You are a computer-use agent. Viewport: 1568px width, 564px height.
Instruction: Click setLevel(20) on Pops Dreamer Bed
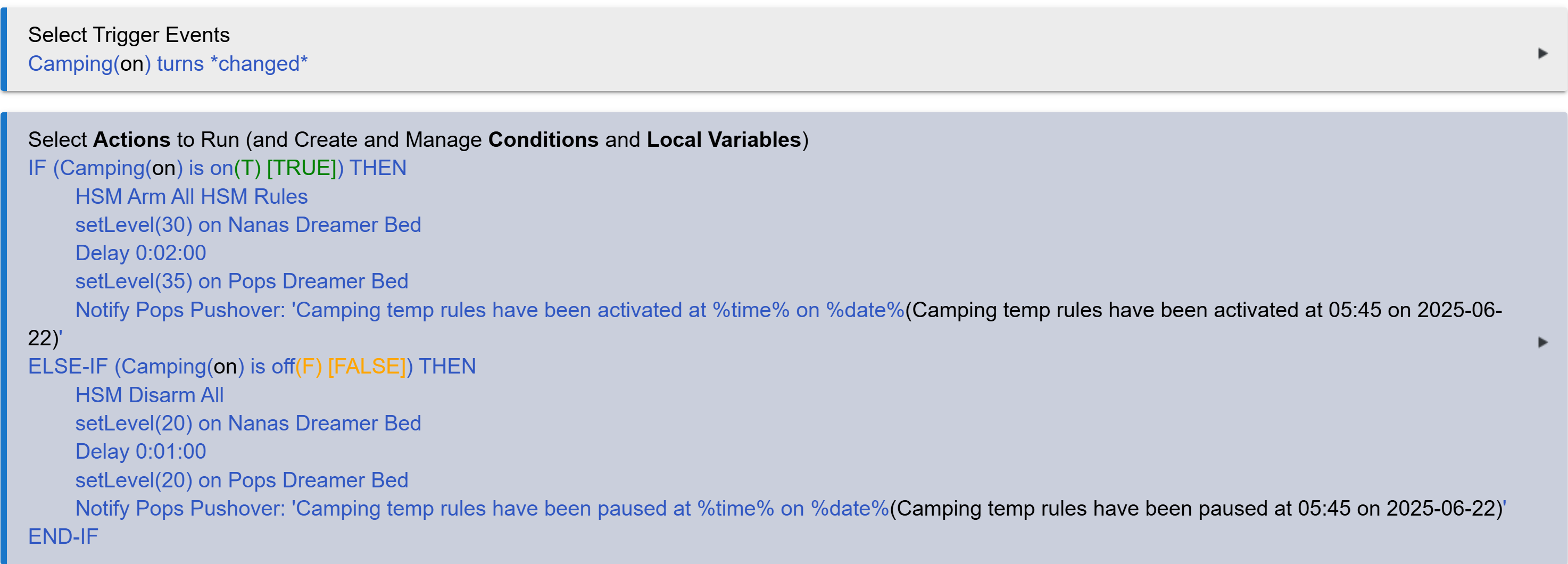pyautogui.click(x=242, y=480)
